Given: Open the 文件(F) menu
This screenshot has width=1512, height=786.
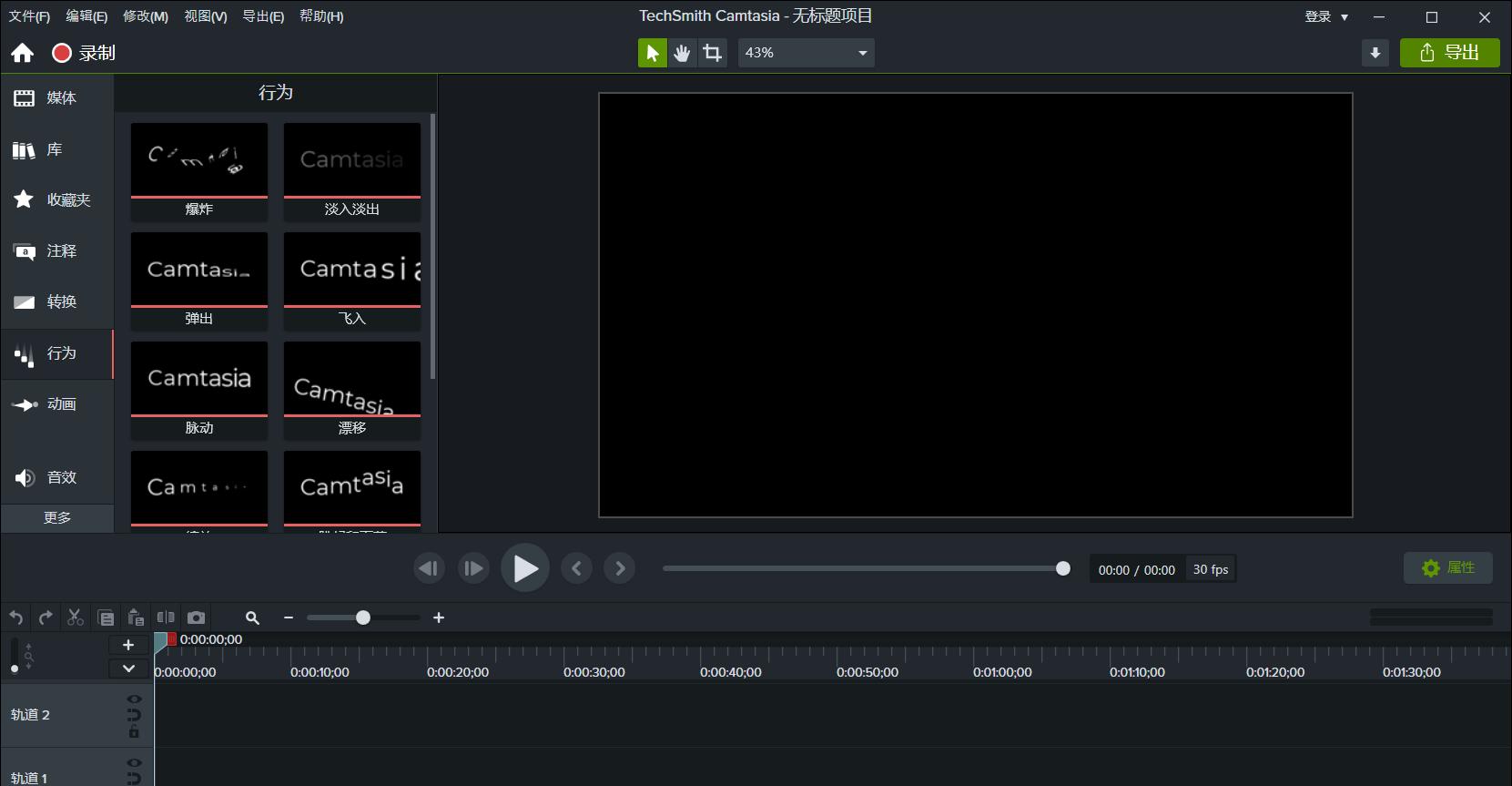Looking at the screenshot, I should point(29,16).
